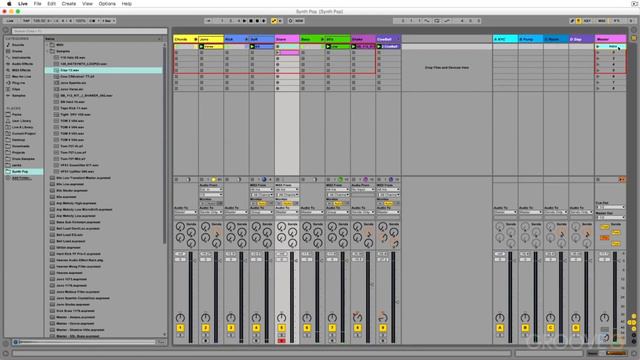This screenshot has height=360, width=640.
Task: Launch the Juno track clip in scene one
Action: tap(202, 47)
